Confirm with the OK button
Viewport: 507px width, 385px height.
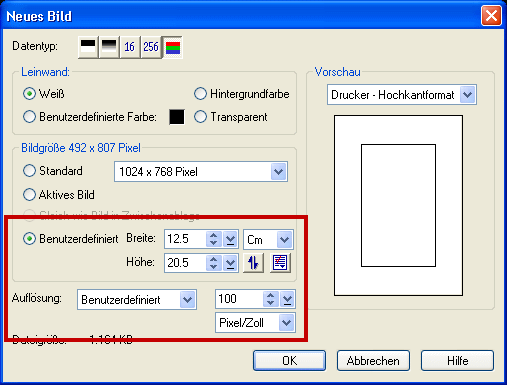click(x=289, y=360)
